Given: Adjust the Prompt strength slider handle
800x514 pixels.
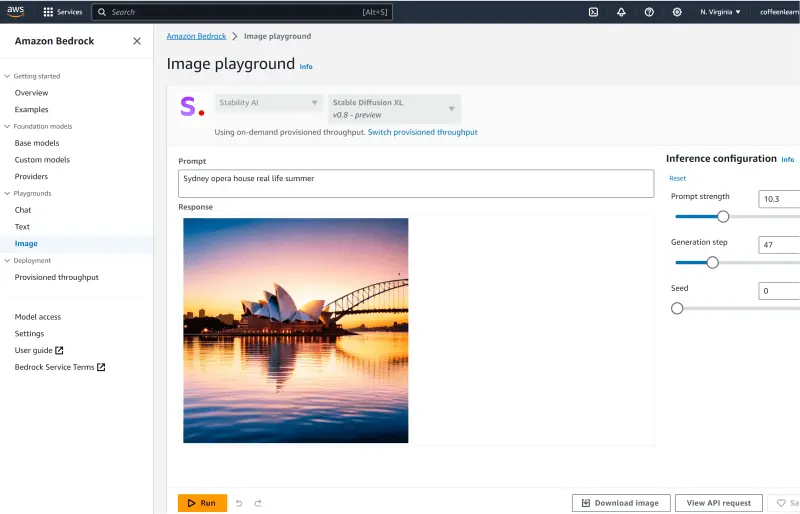Looking at the screenshot, I should click(723, 216).
